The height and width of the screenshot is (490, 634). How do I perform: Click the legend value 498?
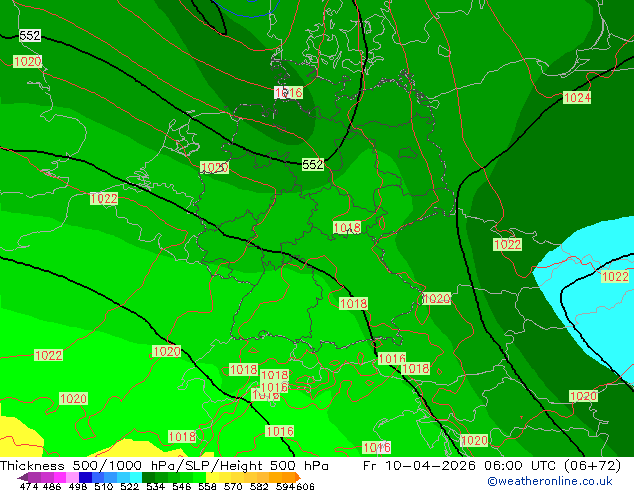tap(78, 486)
